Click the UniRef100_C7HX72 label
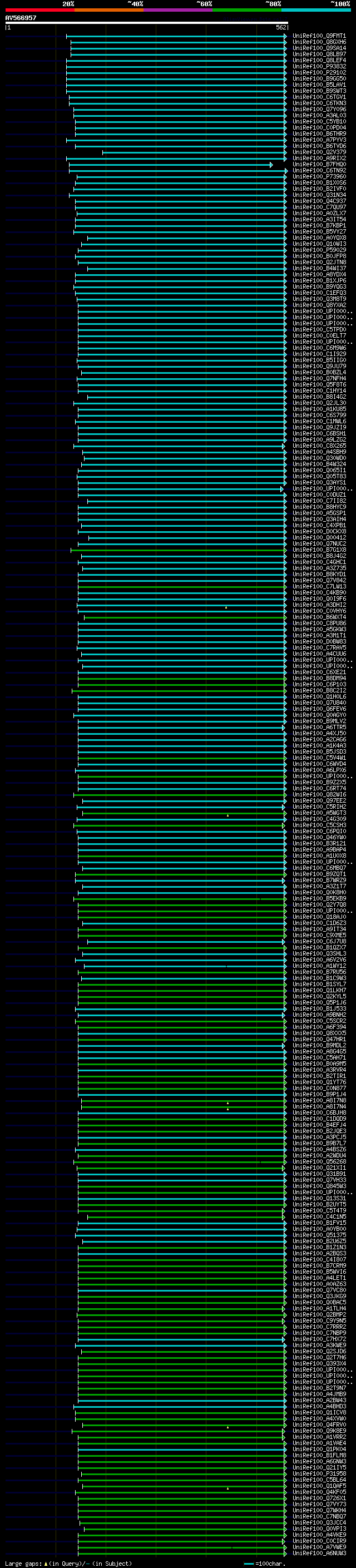 319,1339
